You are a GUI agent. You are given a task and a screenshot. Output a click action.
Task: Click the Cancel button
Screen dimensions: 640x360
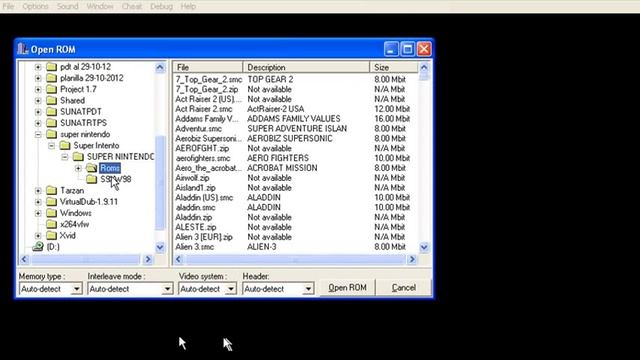pyautogui.click(x=404, y=288)
